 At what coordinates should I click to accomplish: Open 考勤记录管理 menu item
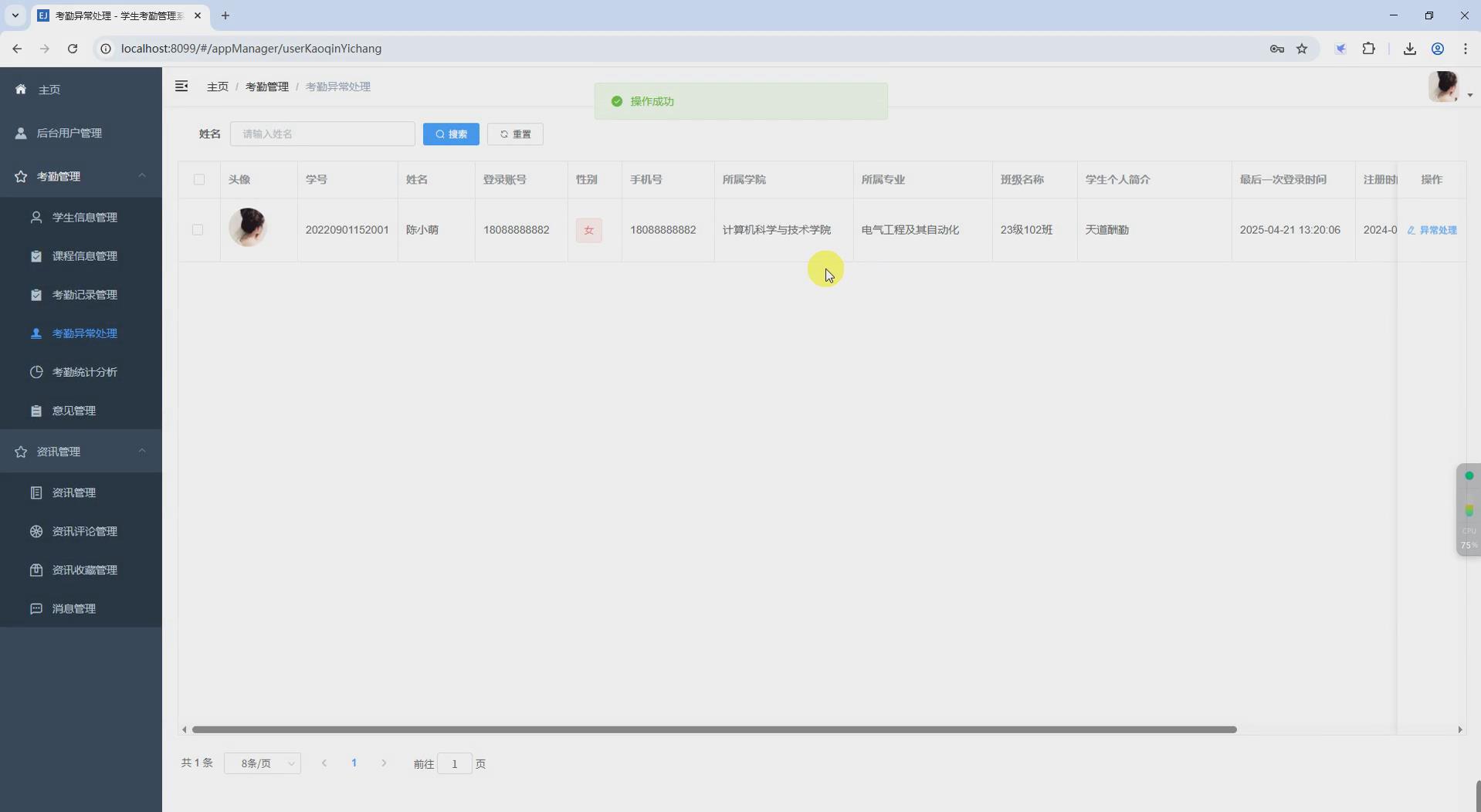[81, 294]
